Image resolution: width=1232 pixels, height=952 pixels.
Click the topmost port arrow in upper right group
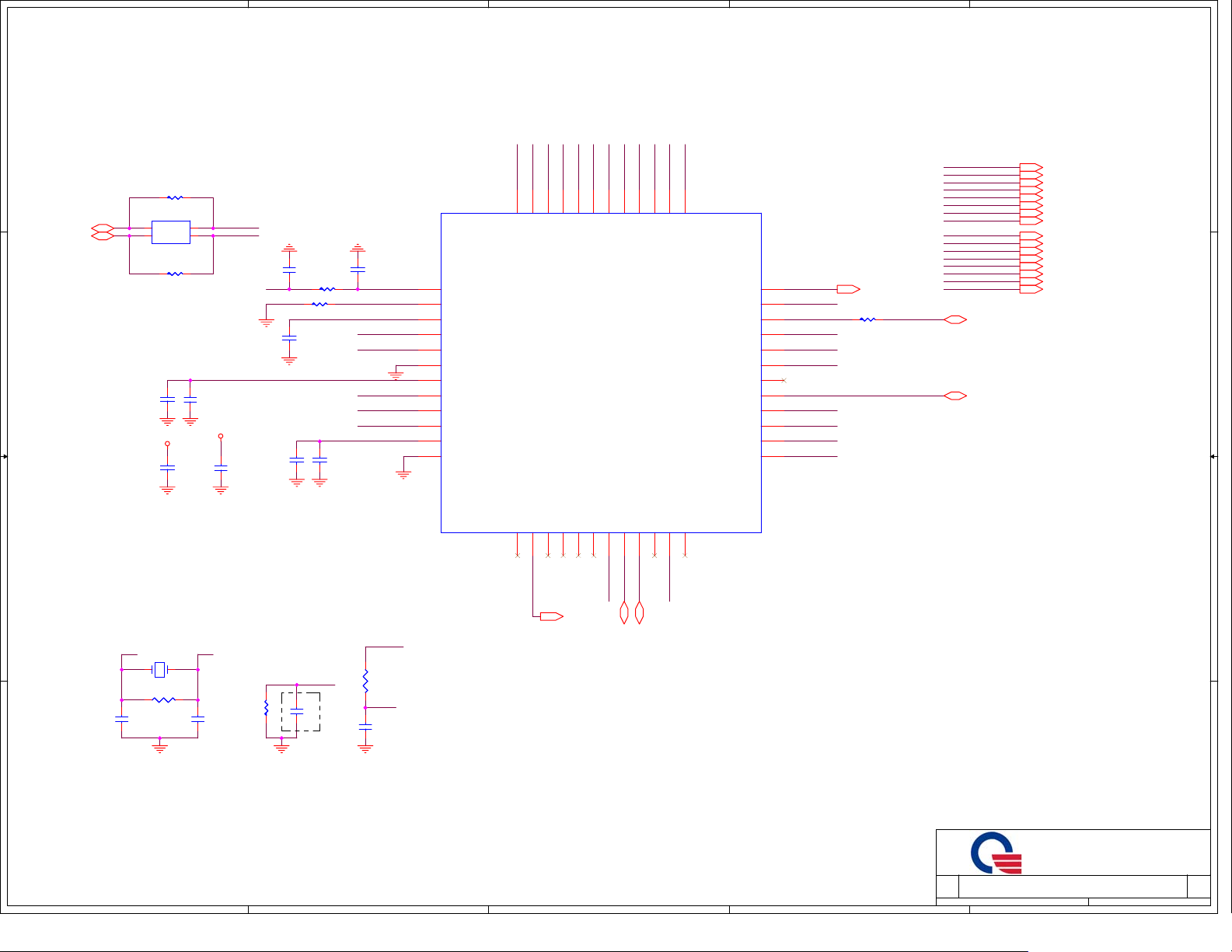(x=1031, y=168)
